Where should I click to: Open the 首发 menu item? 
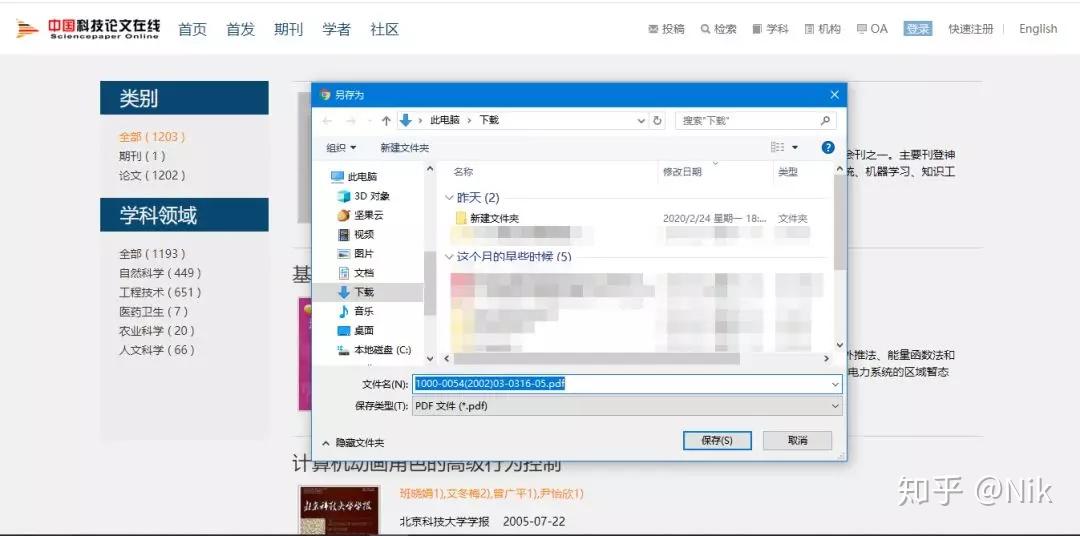tap(240, 29)
